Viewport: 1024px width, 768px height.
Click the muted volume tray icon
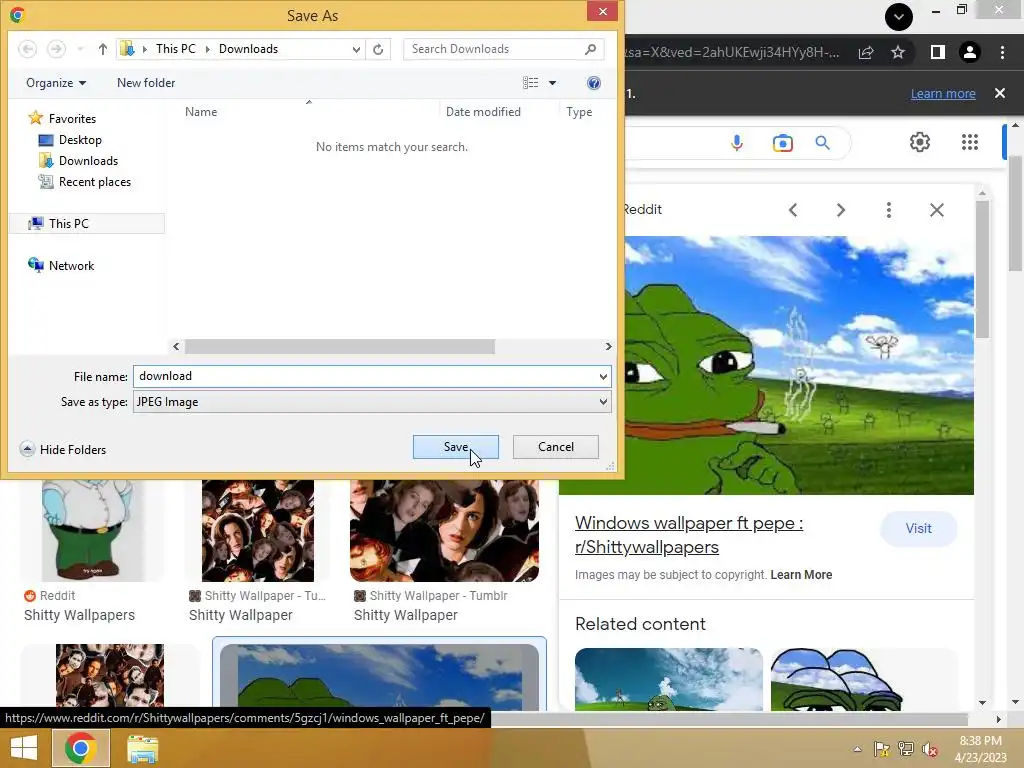tap(930, 749)
